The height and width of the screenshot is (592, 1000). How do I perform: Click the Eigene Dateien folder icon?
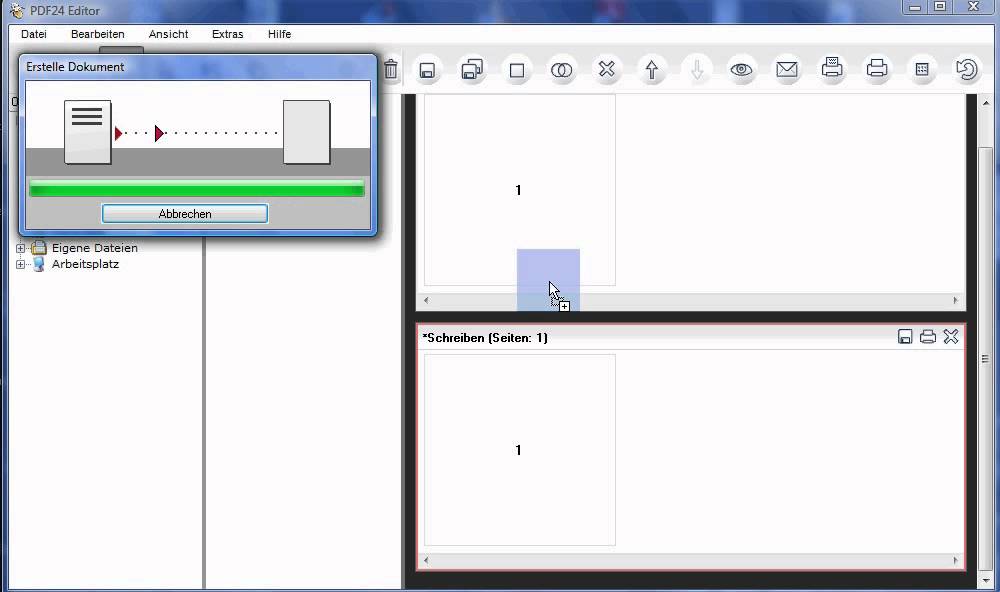tap(39, 248)
